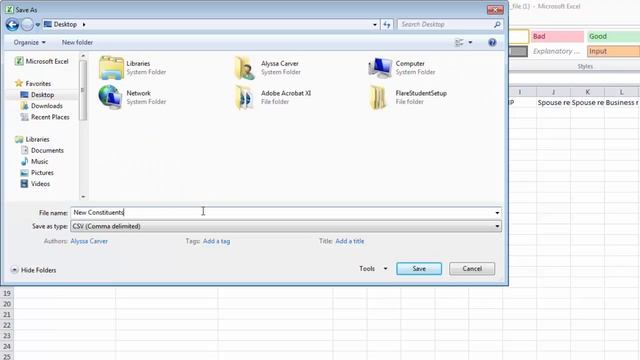Open the Tools dropdown menu

coord(373,269)
